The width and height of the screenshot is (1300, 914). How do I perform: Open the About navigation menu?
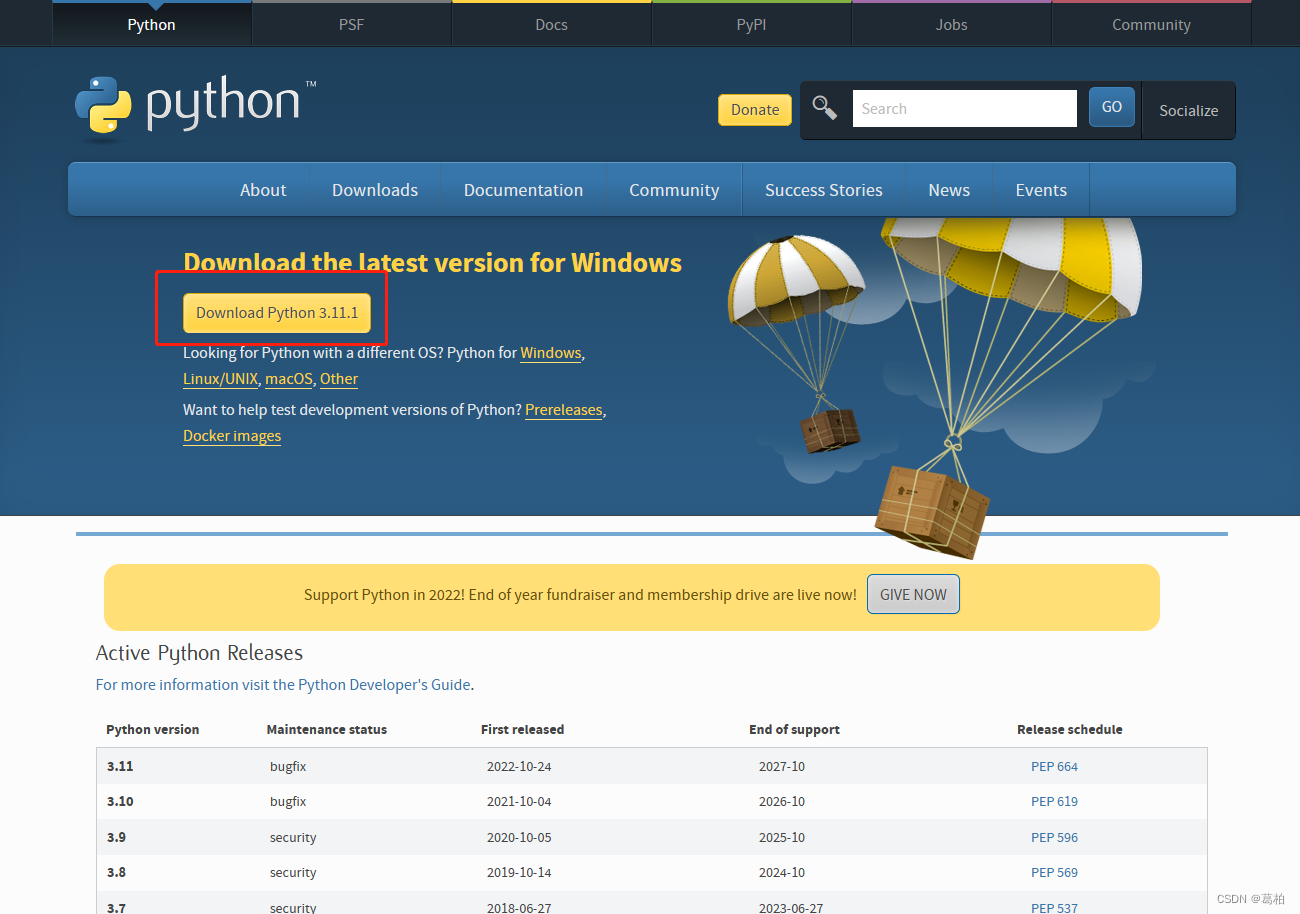pyautogui.click(x=263, y=190)
